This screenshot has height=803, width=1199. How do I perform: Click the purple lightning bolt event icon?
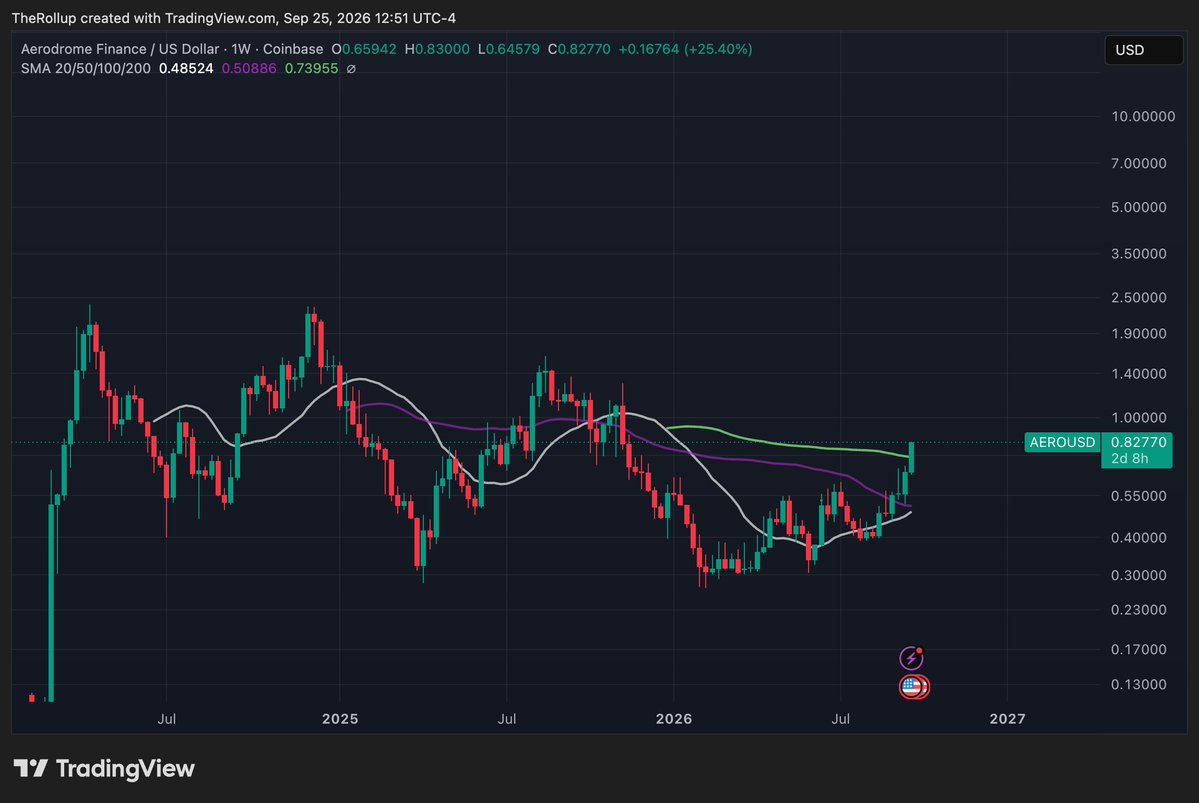911,658
